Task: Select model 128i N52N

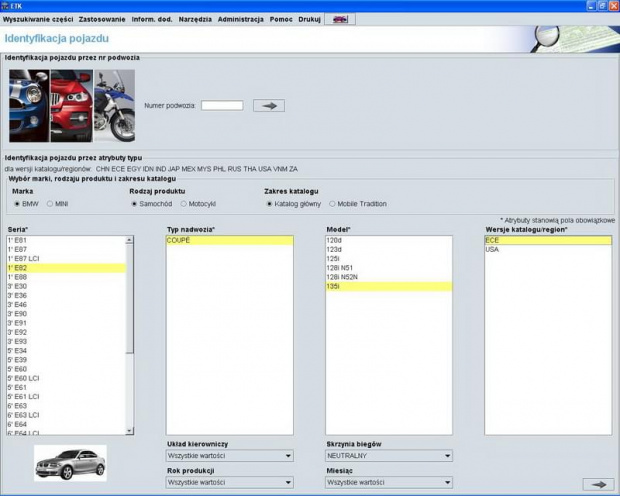Action: pyautogui.click(x=389, y=277)
